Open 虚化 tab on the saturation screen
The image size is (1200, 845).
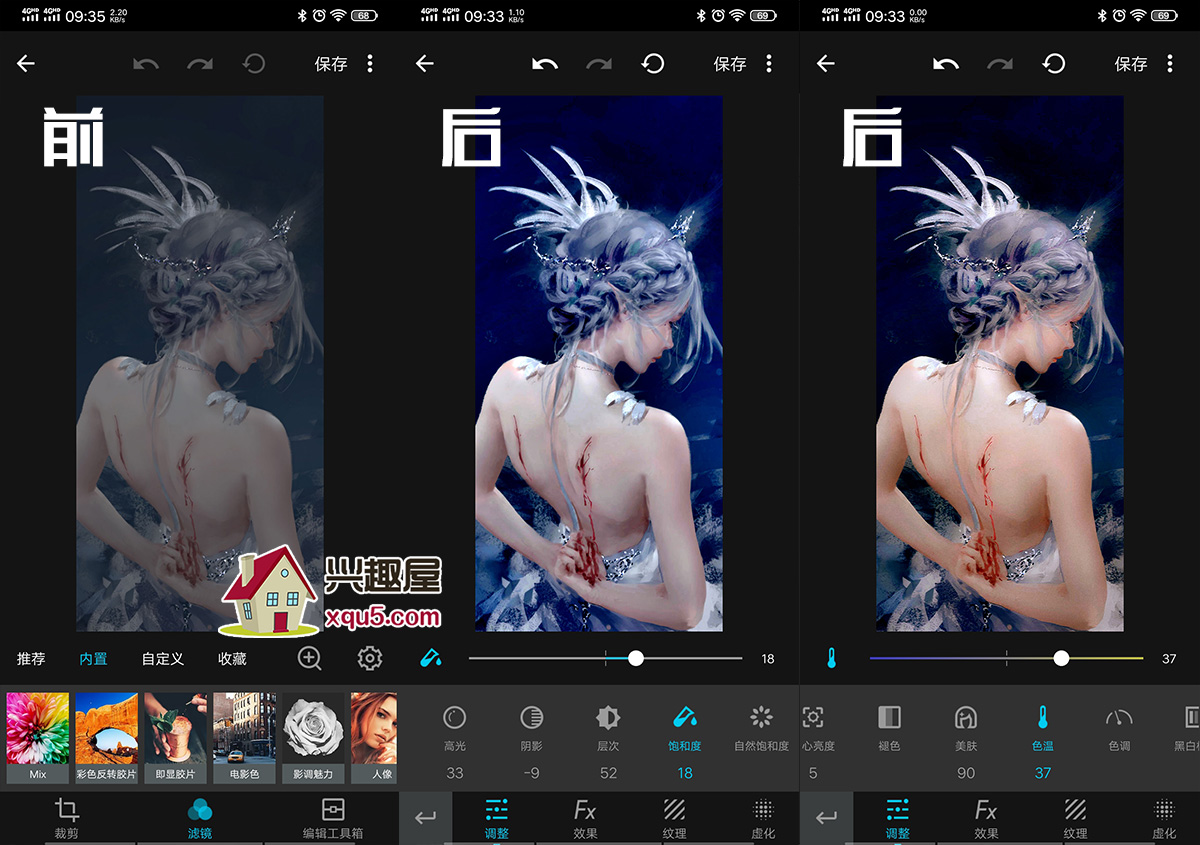coord(763,818)
